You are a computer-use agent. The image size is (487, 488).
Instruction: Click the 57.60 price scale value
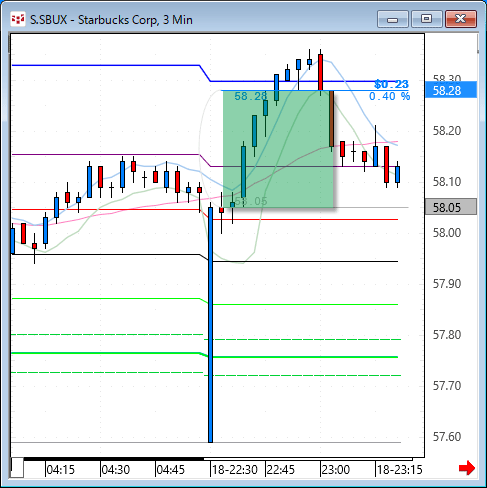(x=447, y=437)
